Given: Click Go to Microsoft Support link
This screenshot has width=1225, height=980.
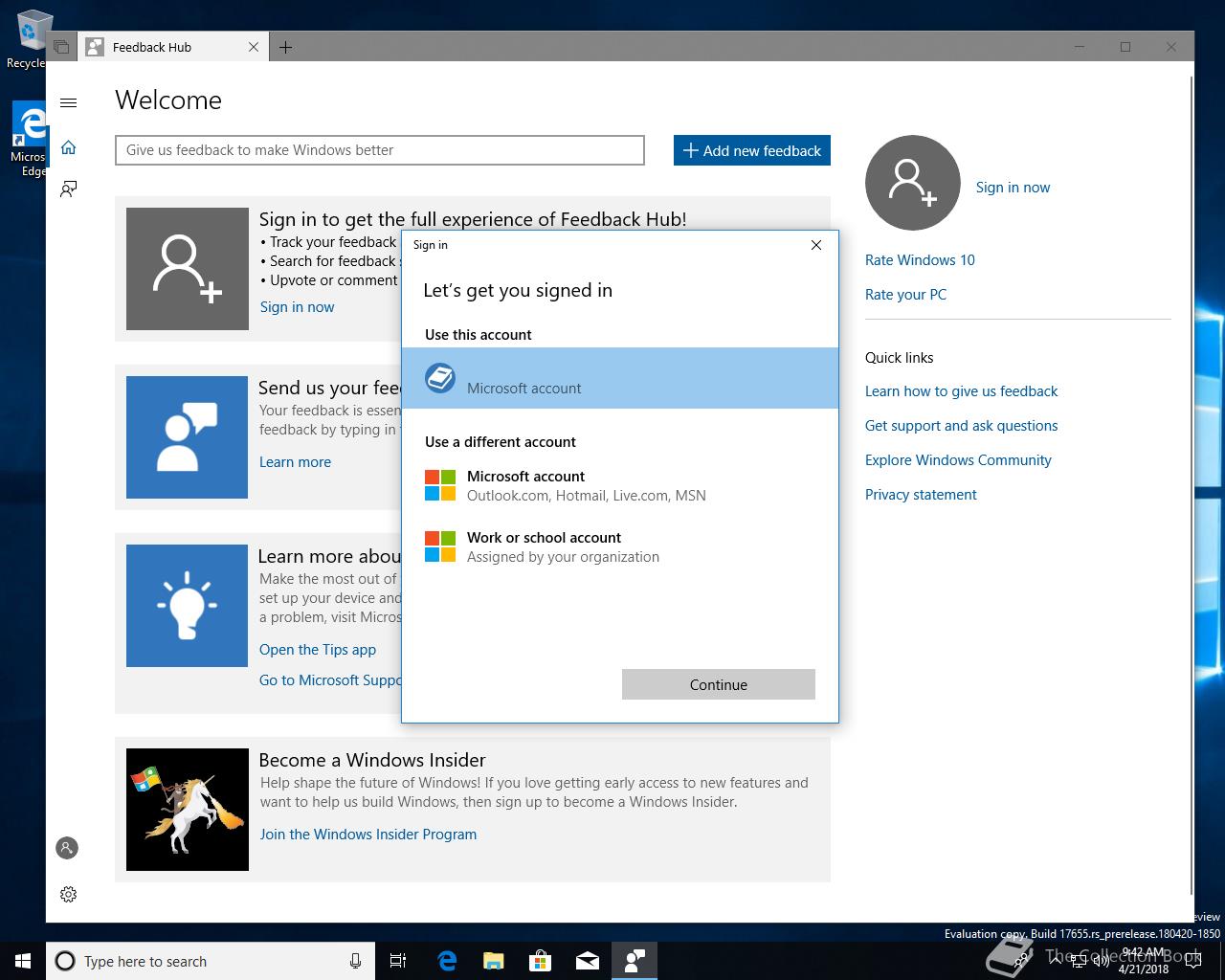Looking at the screenshot, I should 330,680.
